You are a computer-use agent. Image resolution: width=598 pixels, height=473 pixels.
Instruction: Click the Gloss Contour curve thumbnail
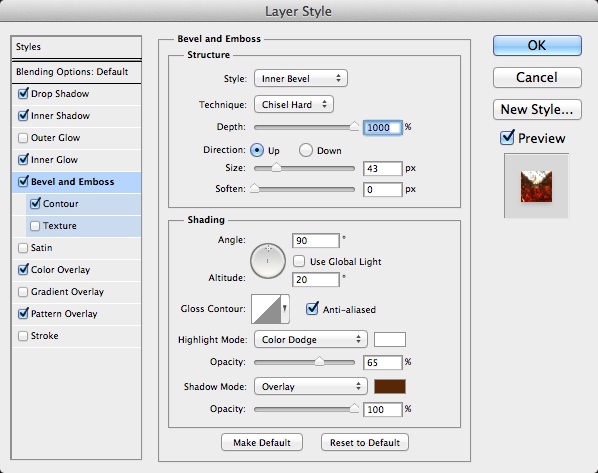(266, 309)
